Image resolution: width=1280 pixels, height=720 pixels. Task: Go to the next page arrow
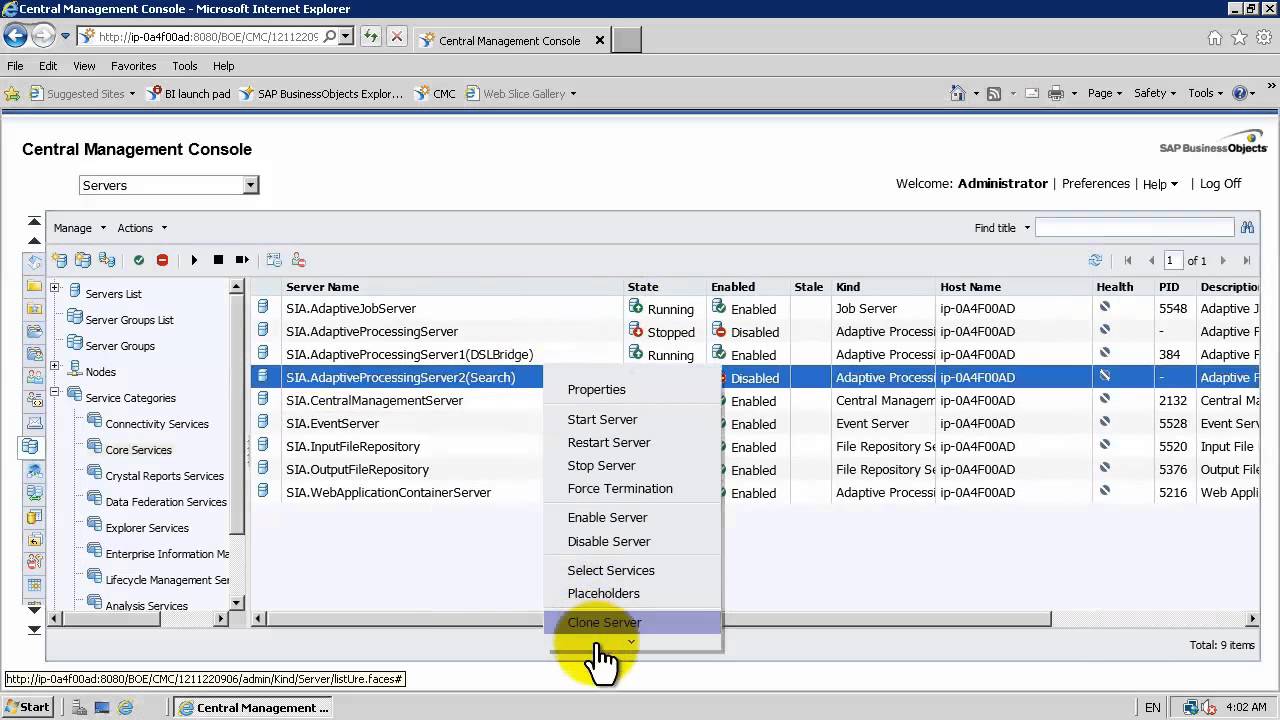coord(1222,260)
